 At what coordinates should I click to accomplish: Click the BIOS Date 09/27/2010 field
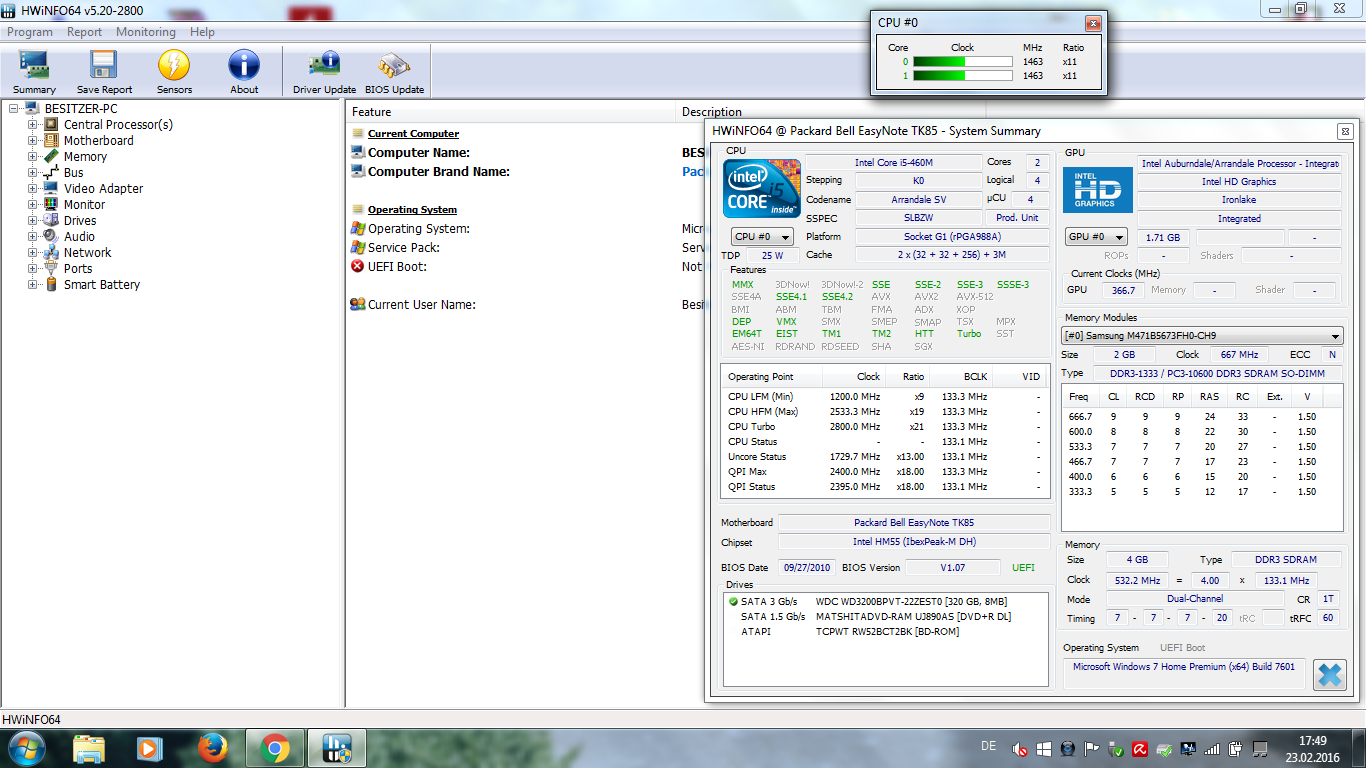coord(807,568)
